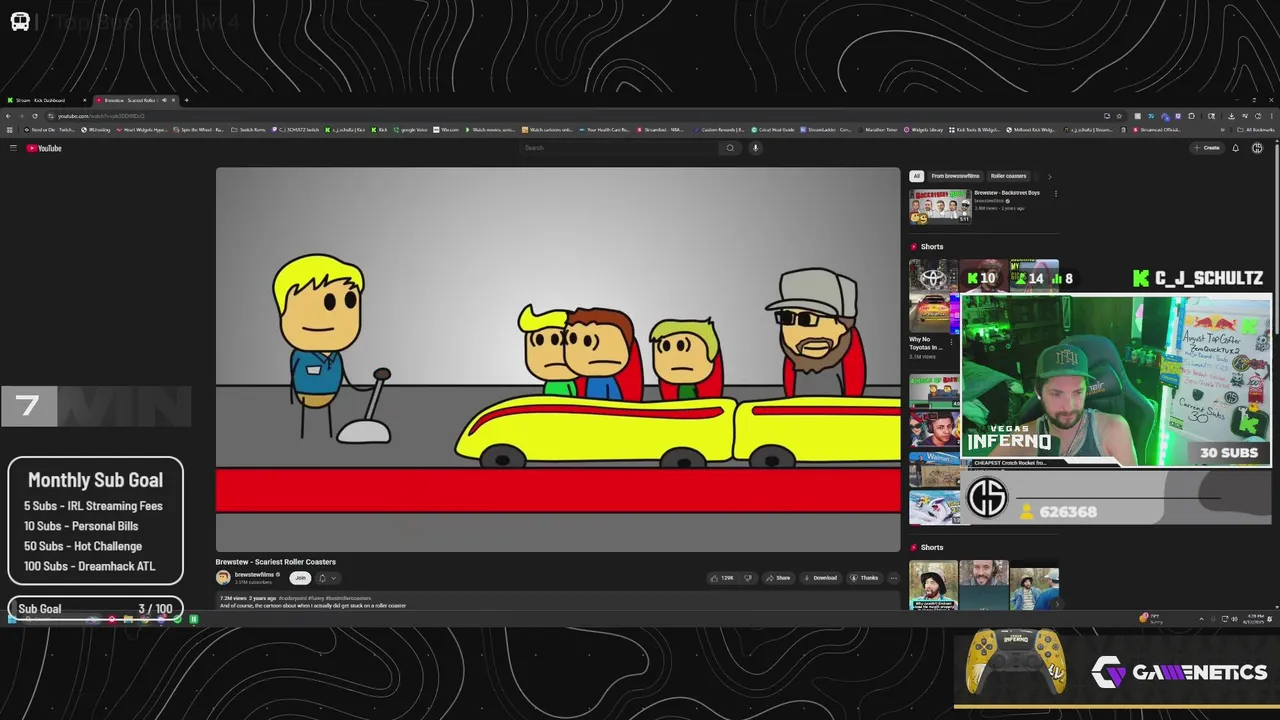Click the Share button
This screenshot has width=1280, height=720.
point(778,578)
